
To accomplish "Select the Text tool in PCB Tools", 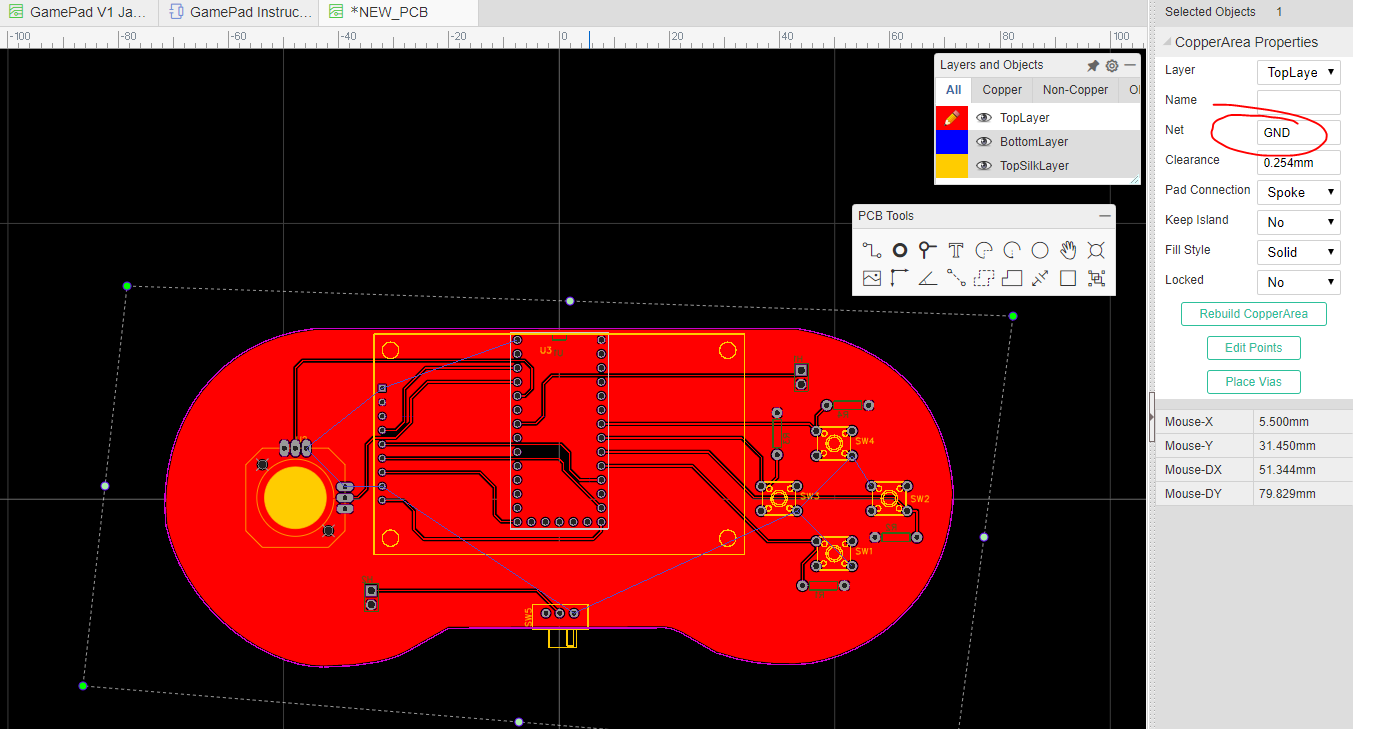I will click(955, 250).
